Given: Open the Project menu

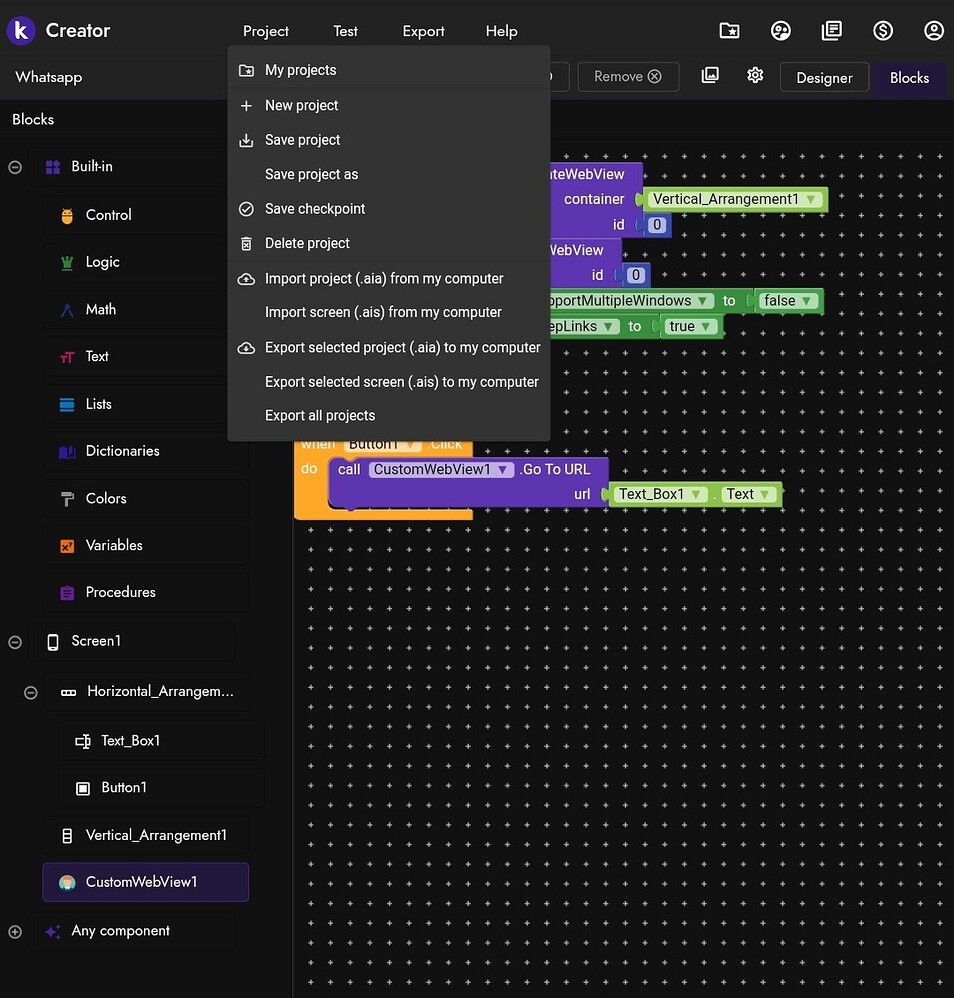Looking at the screenshot, I should [x=265, y=31].
